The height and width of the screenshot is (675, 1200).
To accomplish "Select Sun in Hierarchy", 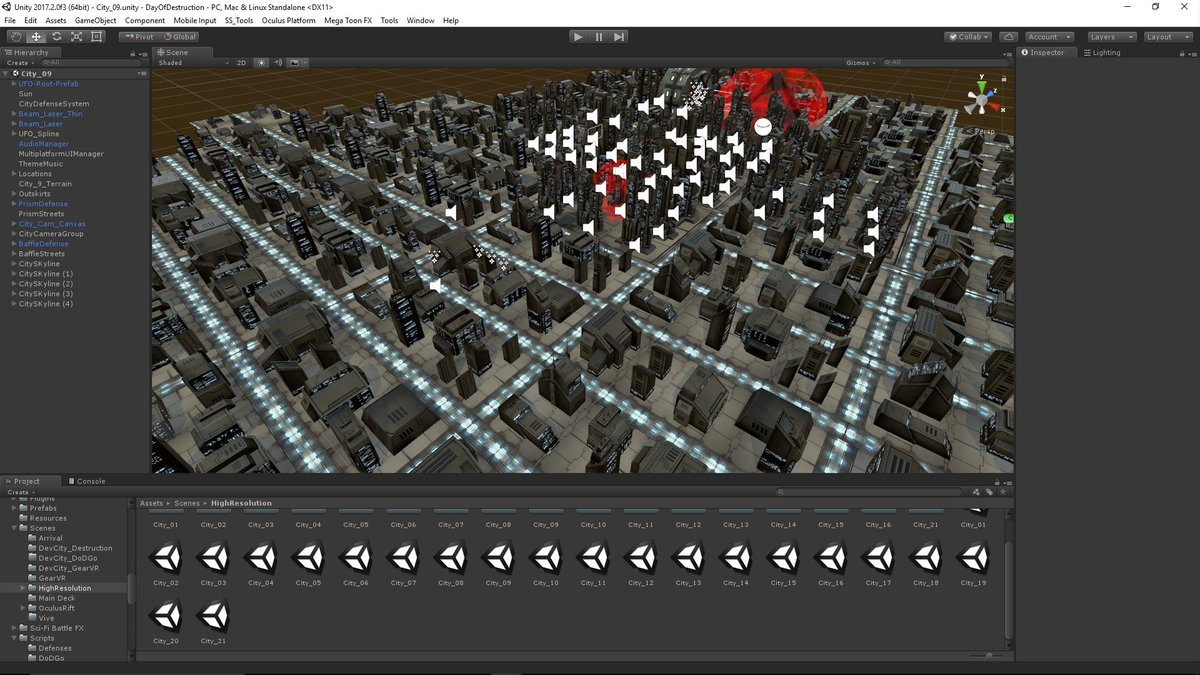I will coord(25,94).
